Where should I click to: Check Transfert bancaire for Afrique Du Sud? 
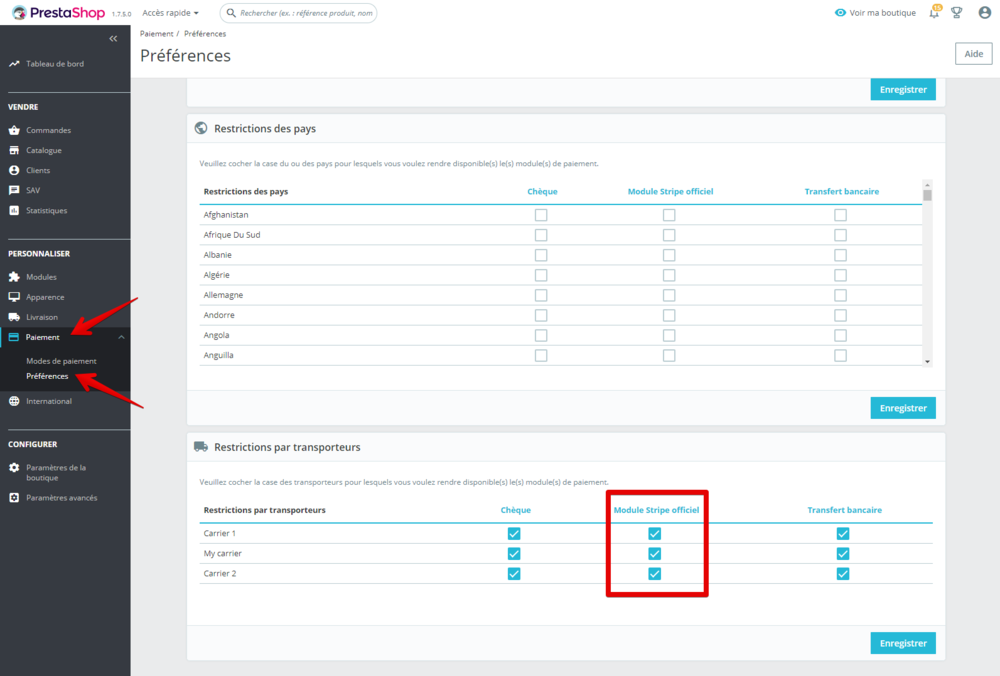(x=841, y=235)
